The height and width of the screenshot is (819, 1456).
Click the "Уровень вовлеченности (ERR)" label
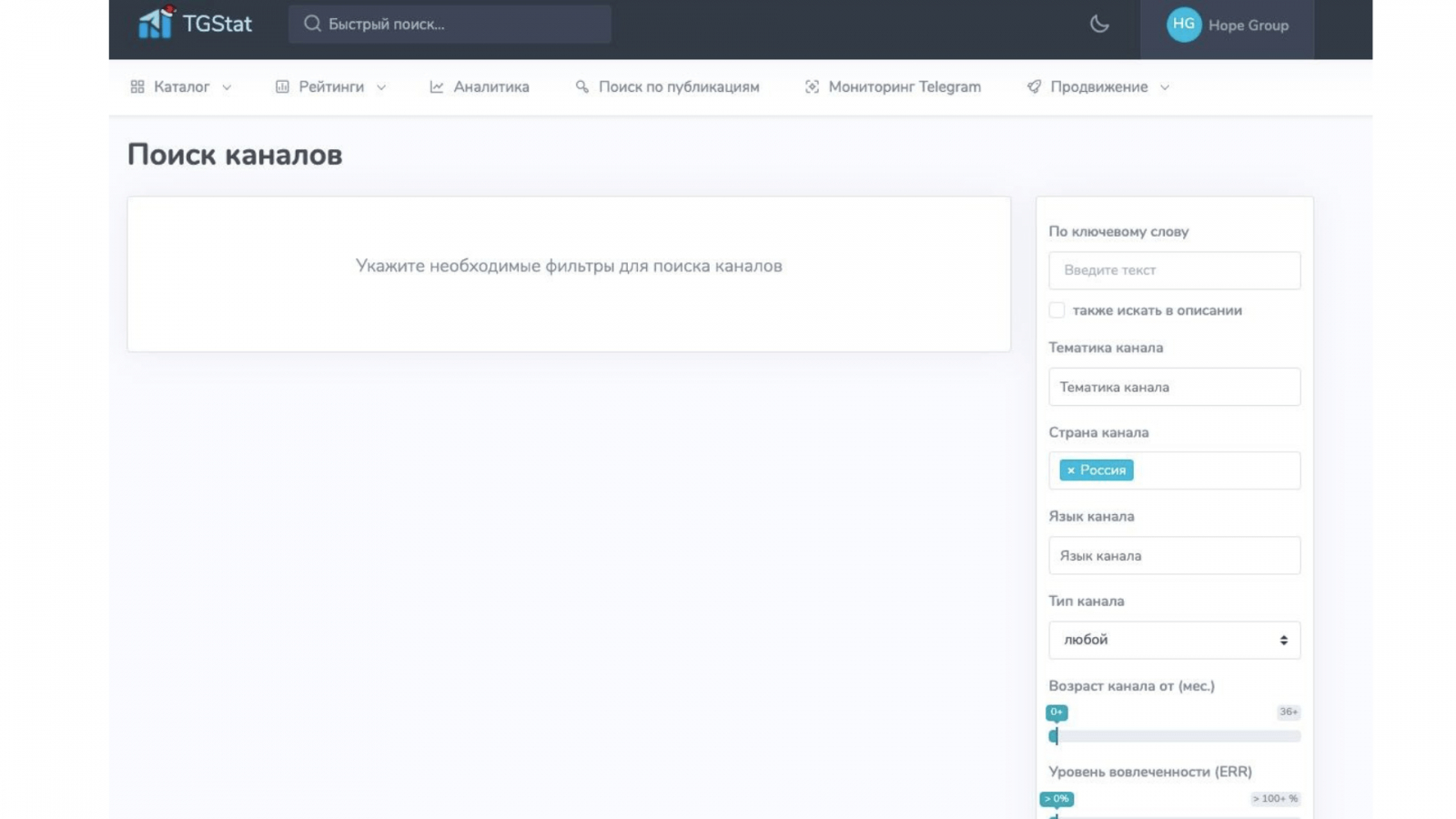click(x=1150, y=772)
